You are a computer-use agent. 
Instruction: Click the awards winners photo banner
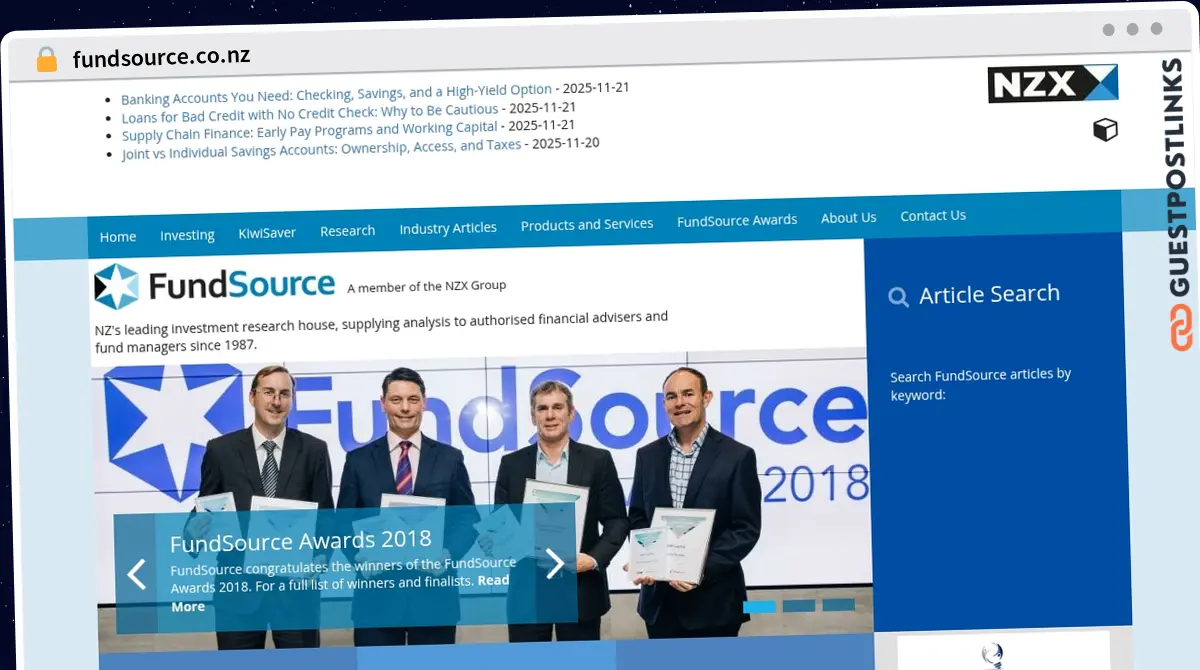(x=482, y=500)
